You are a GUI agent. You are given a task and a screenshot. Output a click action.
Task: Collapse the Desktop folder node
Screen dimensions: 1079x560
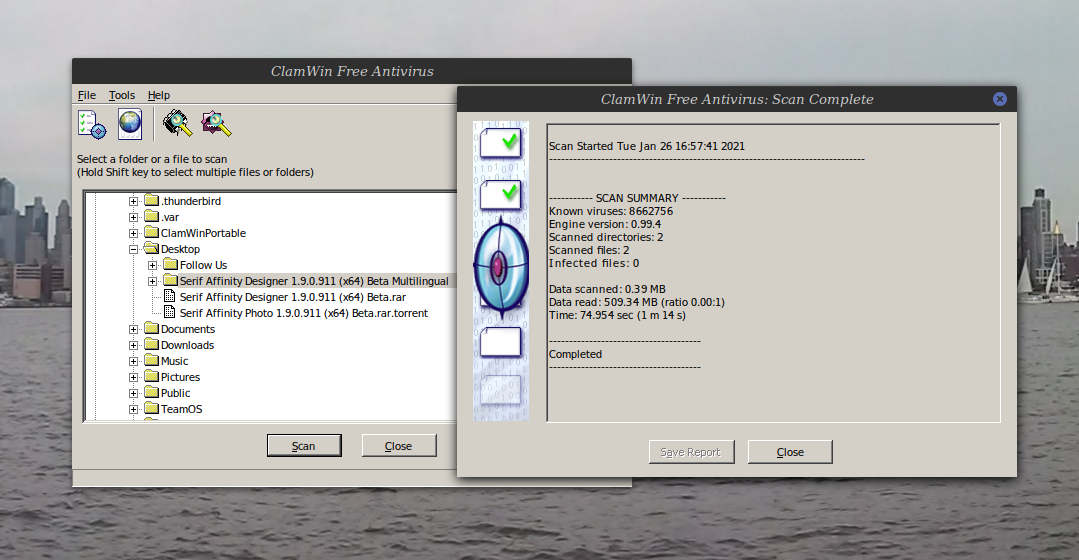click(x=133, y=249)
